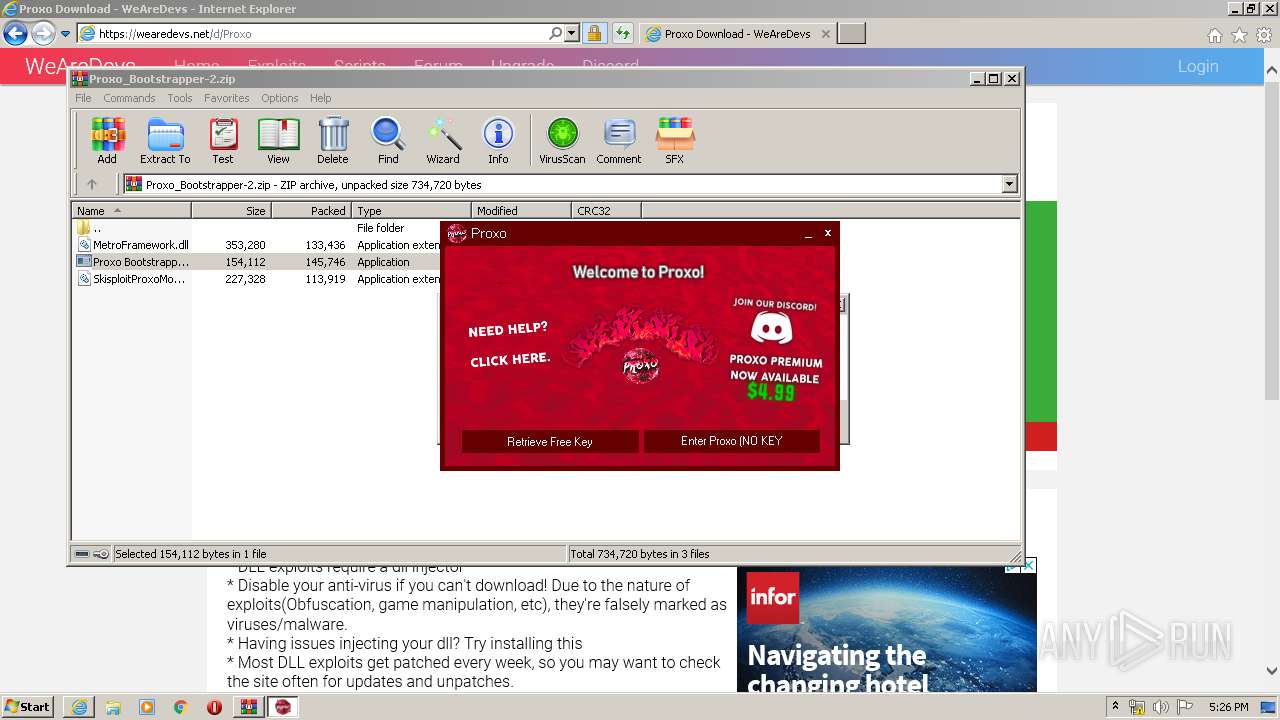Run the VirusScan toolbar icon
The height and width of the screenshot is (720, 1280).
click(x=562, y=140)
